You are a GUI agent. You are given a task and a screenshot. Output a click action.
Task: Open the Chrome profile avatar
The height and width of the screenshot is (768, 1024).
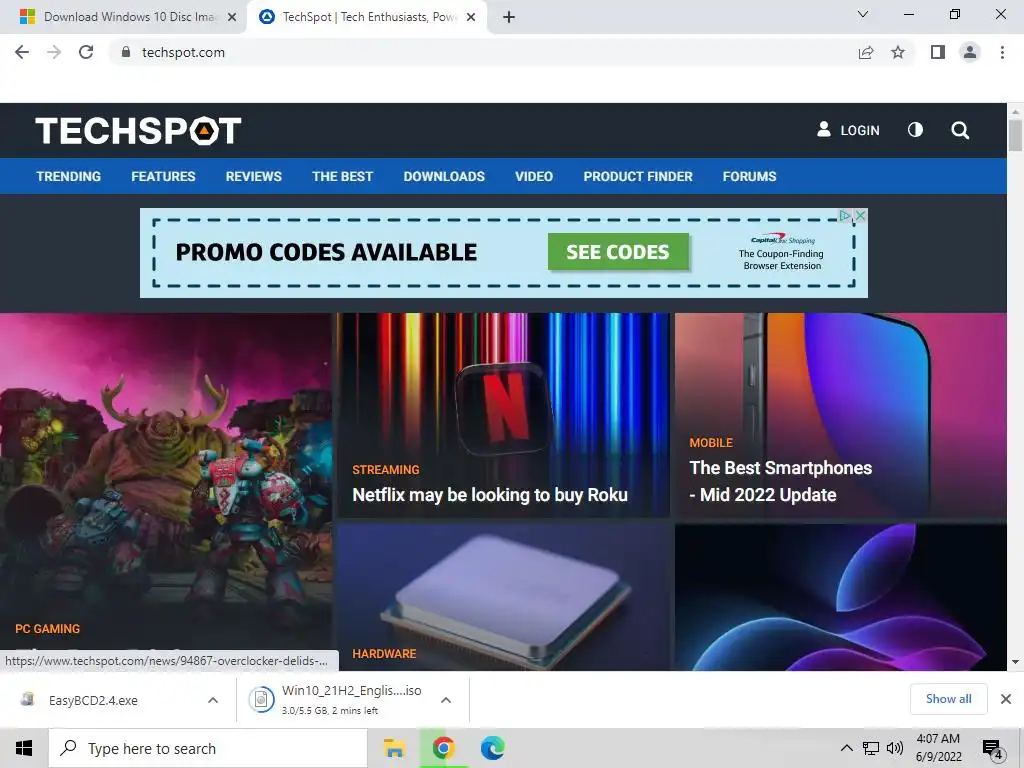(x=970, y=52)
